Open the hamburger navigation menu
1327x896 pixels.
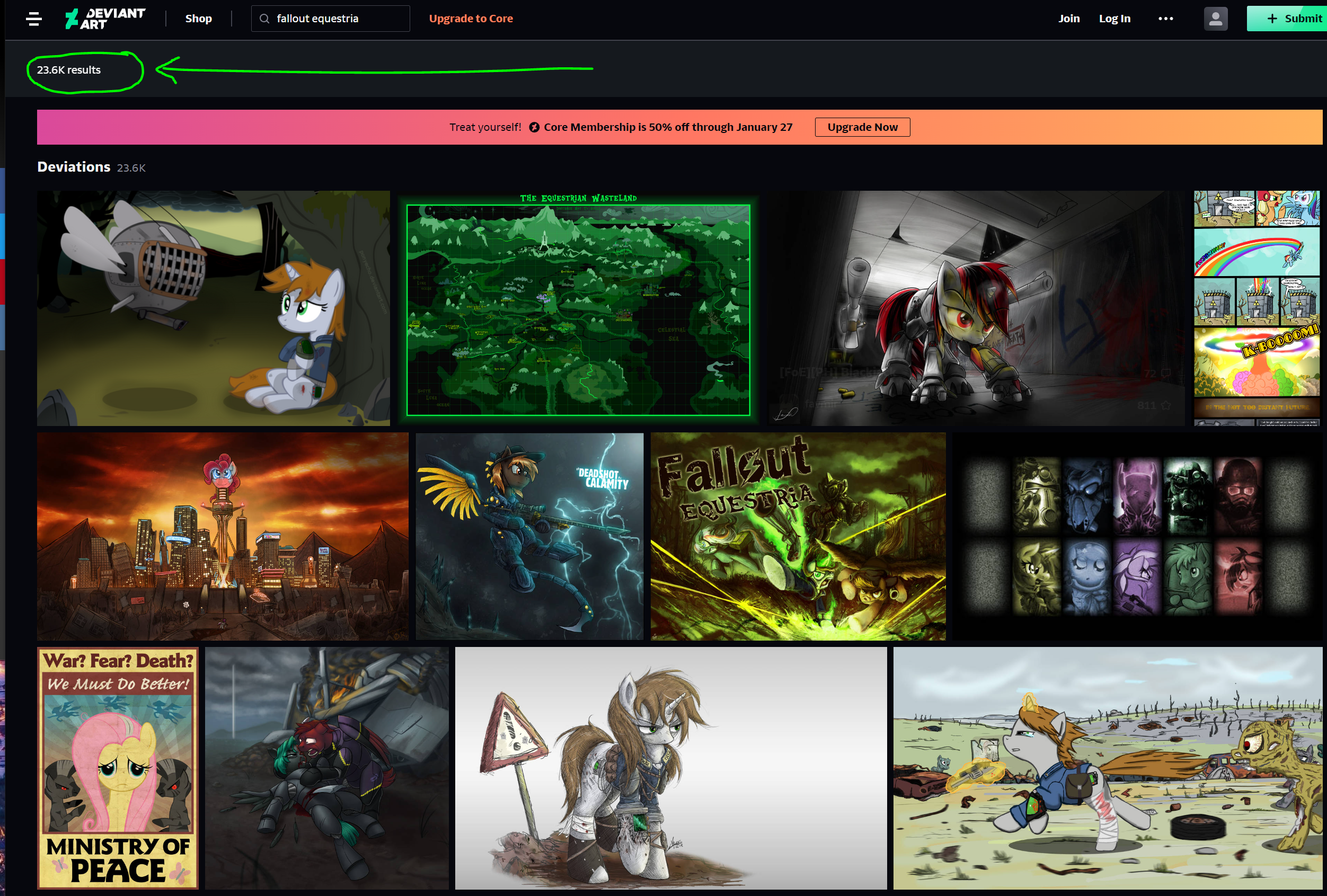[34, 19]
